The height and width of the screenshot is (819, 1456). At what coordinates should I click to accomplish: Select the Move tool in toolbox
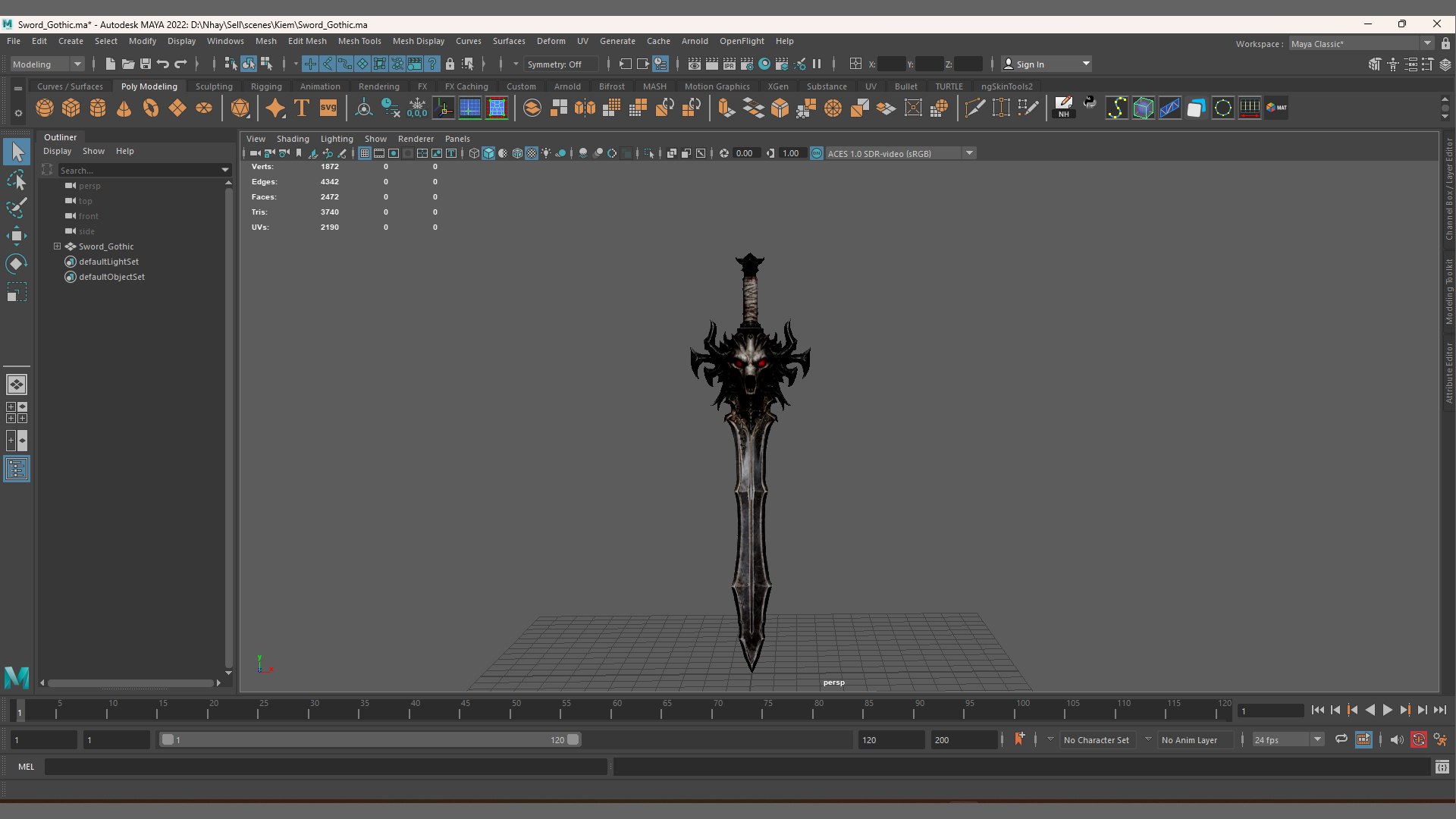pyautogui.click(x=17, y=236)
